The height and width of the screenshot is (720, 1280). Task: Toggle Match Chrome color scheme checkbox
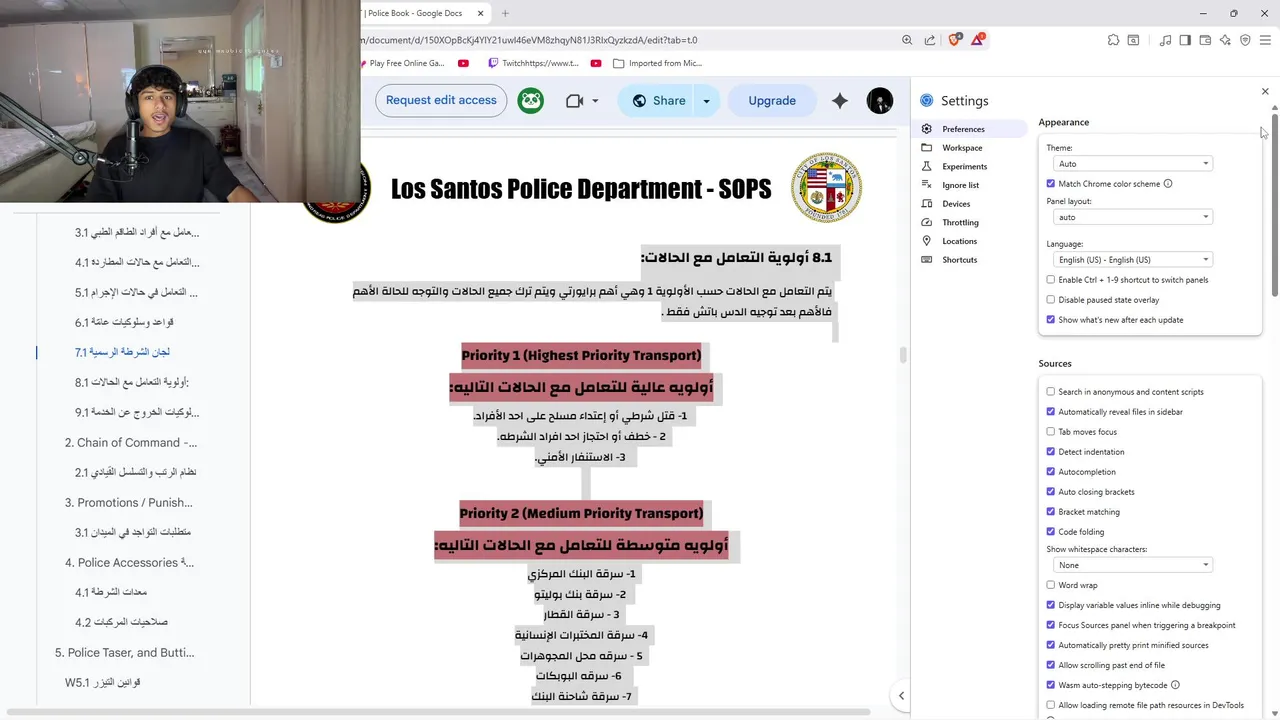(1050, 184)
